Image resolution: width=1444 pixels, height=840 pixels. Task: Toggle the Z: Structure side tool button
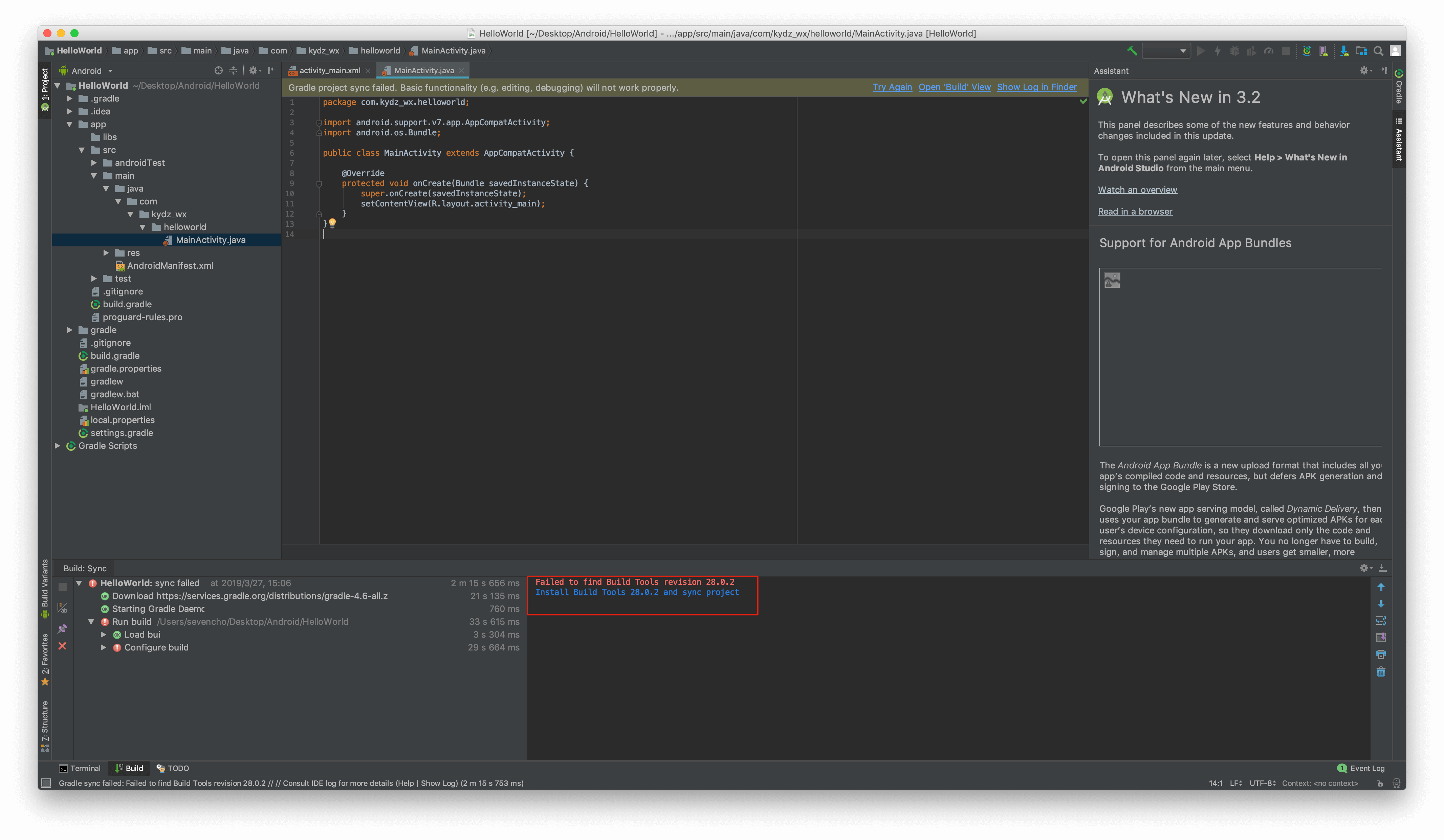point(45,726)
